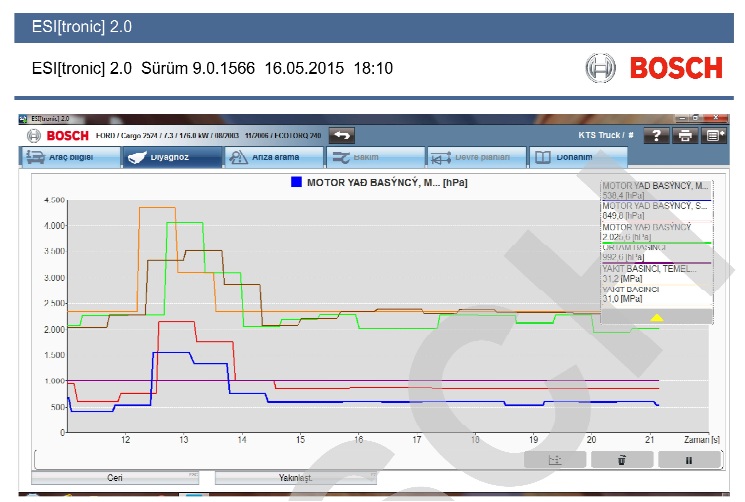Click the Zaman [s] axis label

tap(702, 440)
